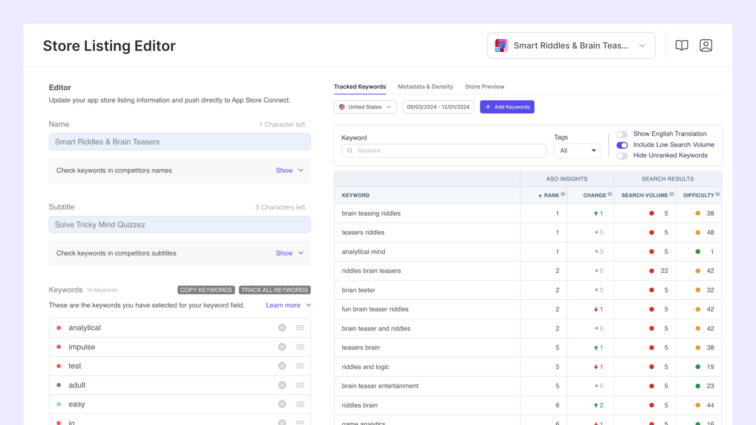Open the Tags All dropdown
The height and width of the screenshot is (425, 756).
coord(577,151)
